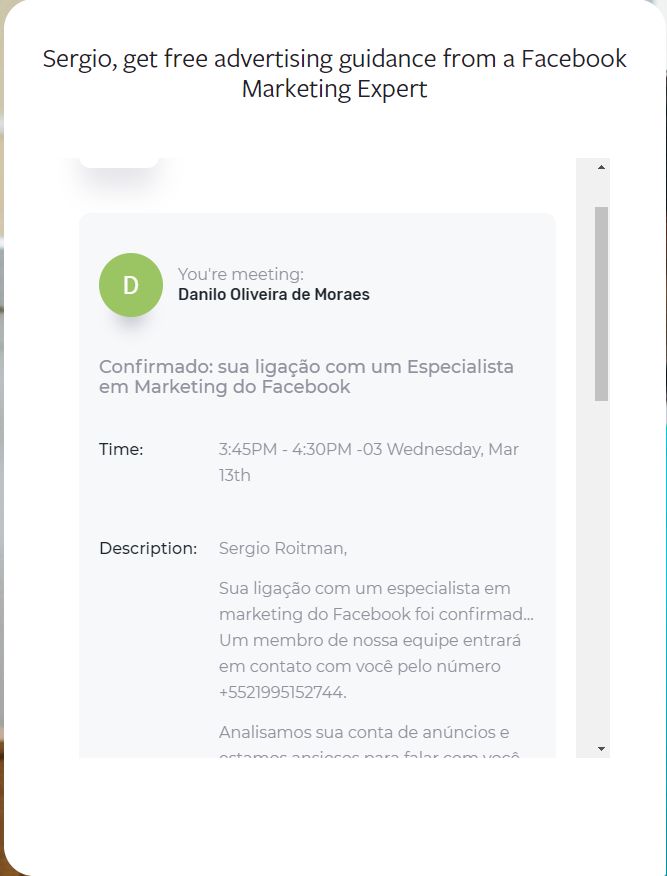This screenshot has width=667, height=876.
Task: Click the partially visible white card at top
Action: tap(119, 162)
